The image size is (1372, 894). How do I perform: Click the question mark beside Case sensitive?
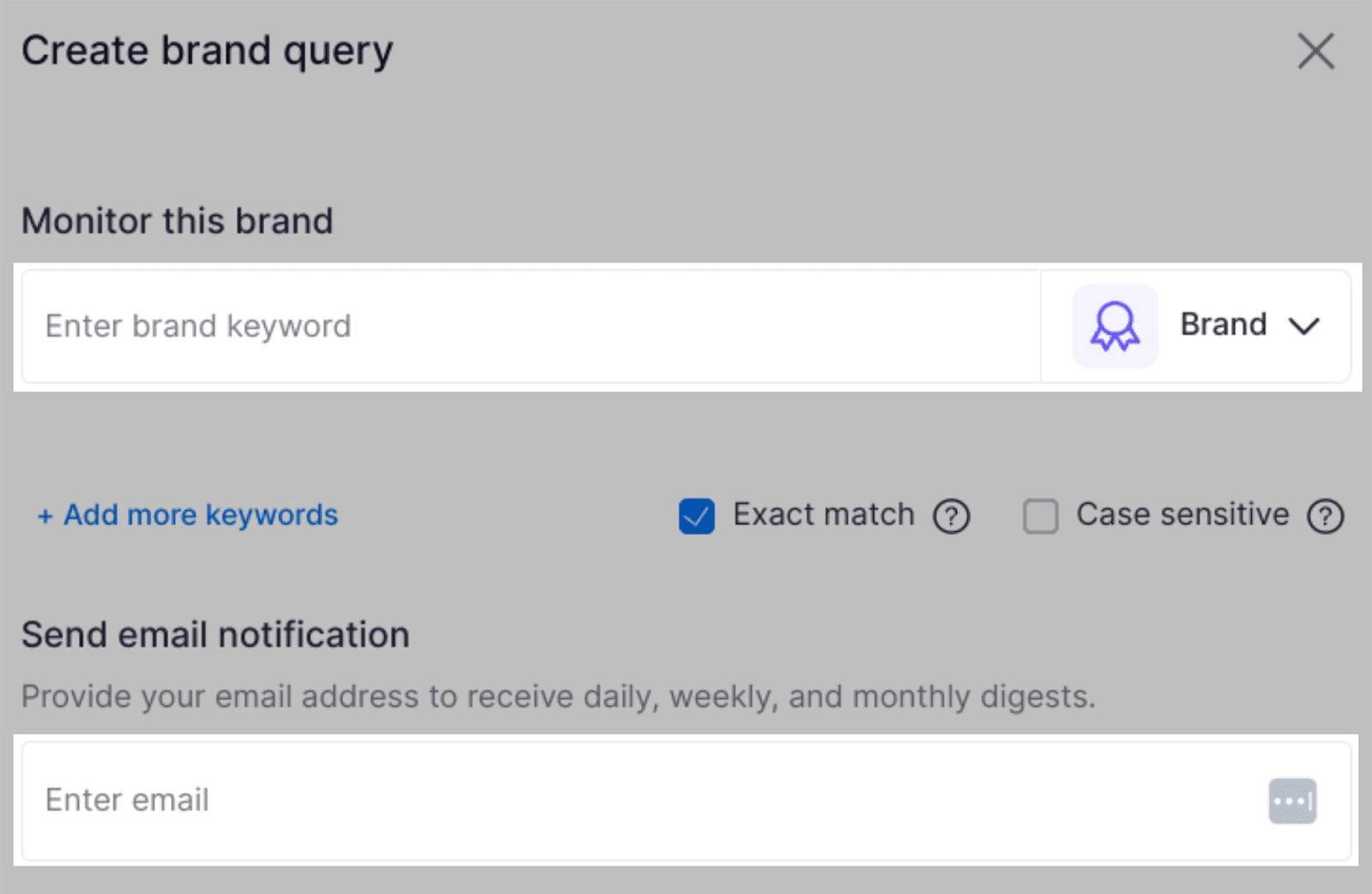pyautogui.click(x=1326, y=516)
